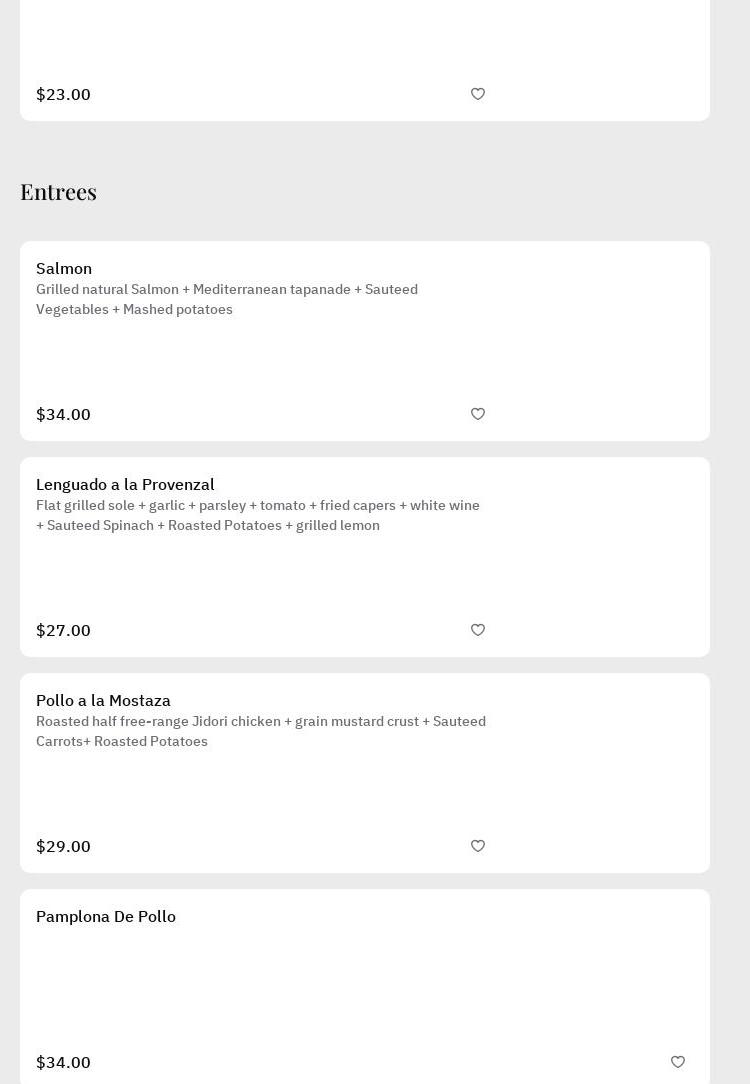The image size is (750, 1084).
Task: Open the Pollo a la Mostaza item title
Action: coord(103,700)
